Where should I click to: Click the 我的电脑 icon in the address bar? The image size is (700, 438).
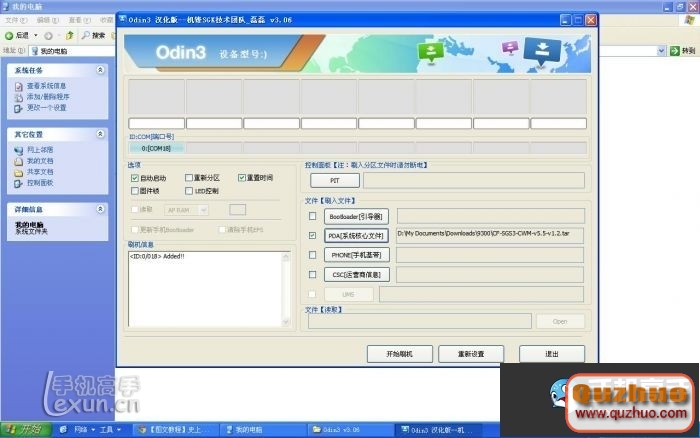(35, 51)
